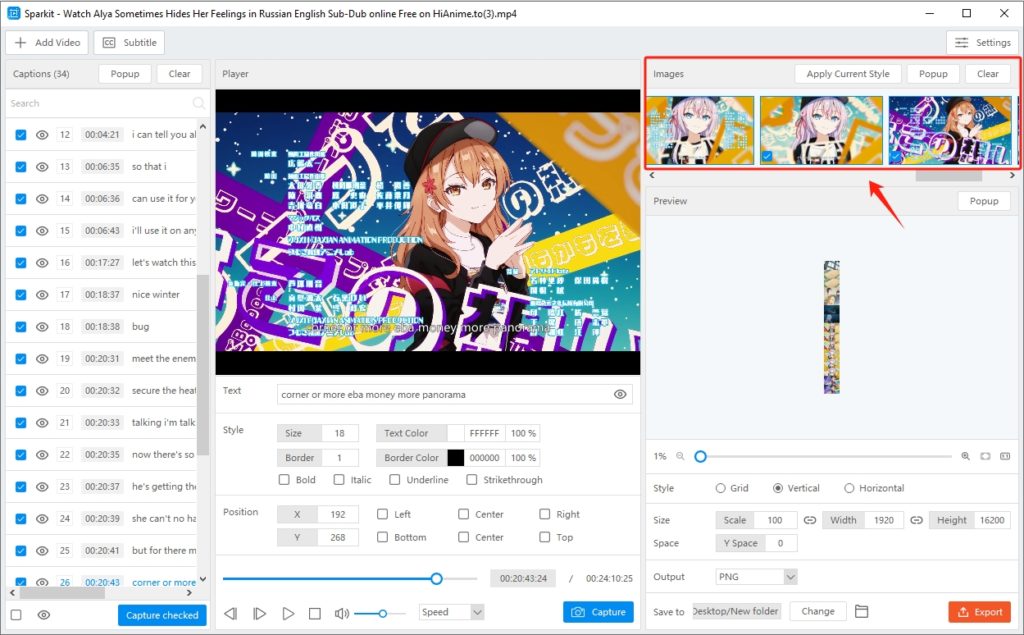Export the captured images
The height and width of the screenshot is (635, 1024).
click(979, 611)
